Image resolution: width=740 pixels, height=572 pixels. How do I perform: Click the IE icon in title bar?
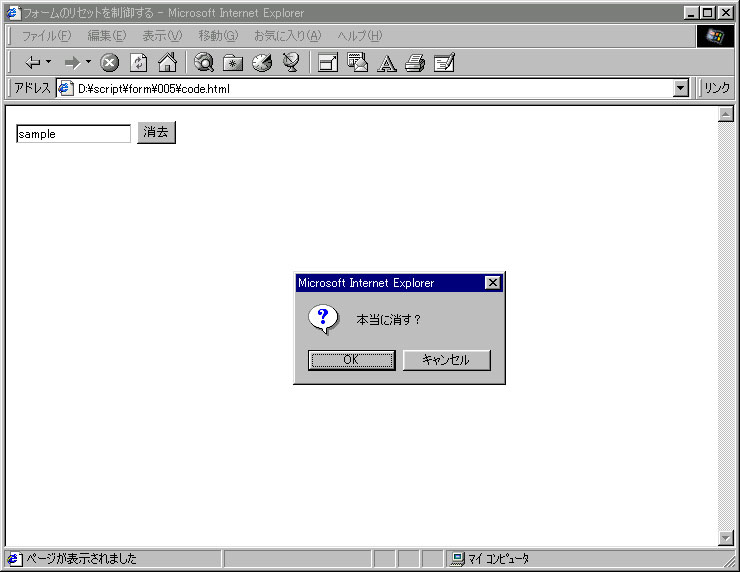(14, 13)
